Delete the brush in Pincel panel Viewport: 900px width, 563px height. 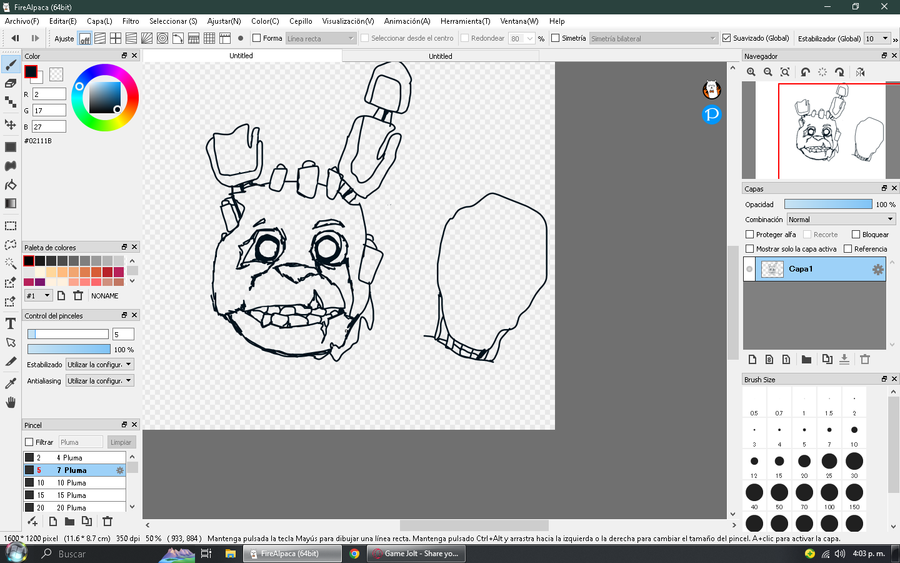pos(107,522)
